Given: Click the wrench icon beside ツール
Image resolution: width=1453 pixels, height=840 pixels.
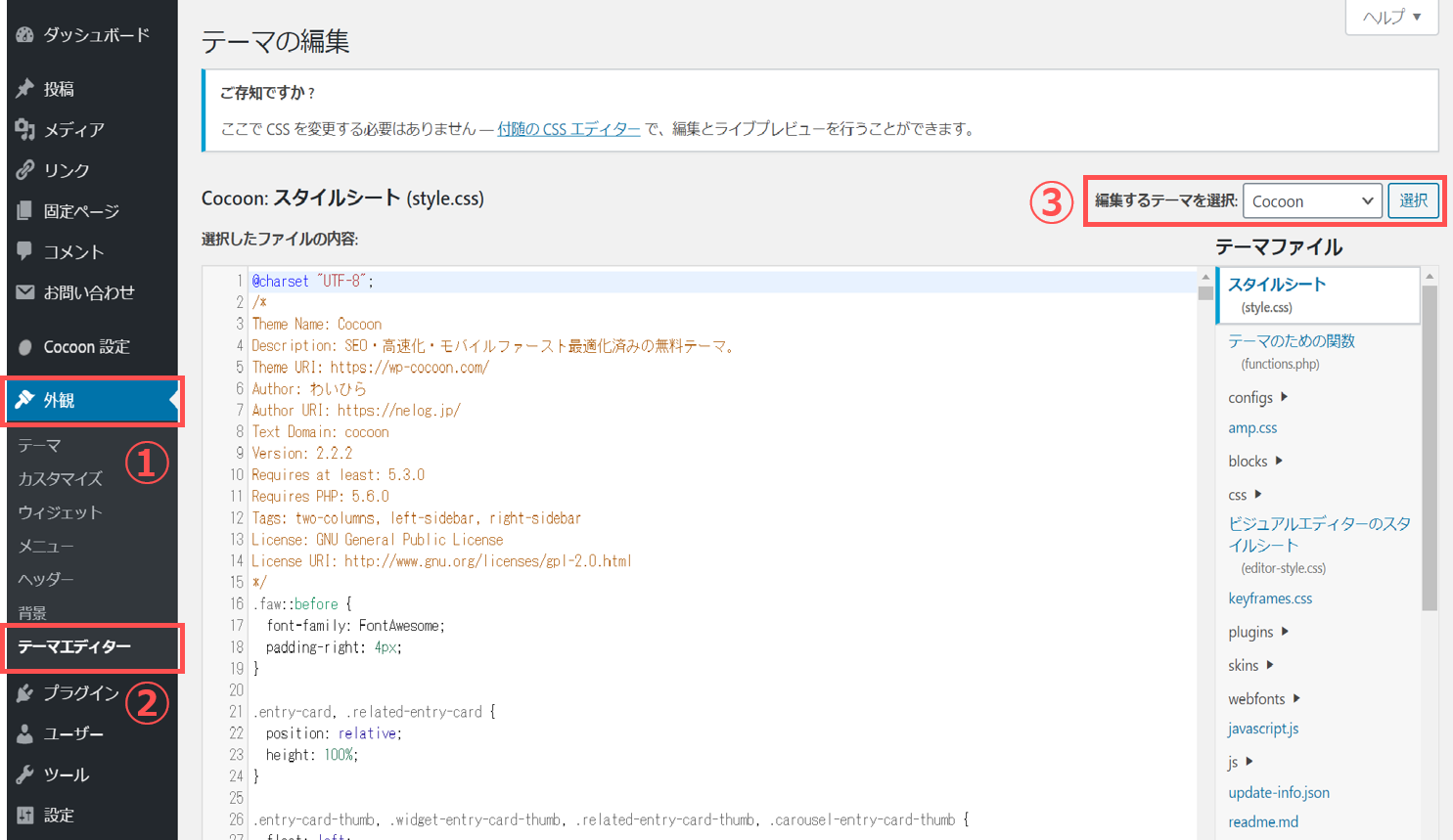Looking at the screenshot, I should 25,774.
